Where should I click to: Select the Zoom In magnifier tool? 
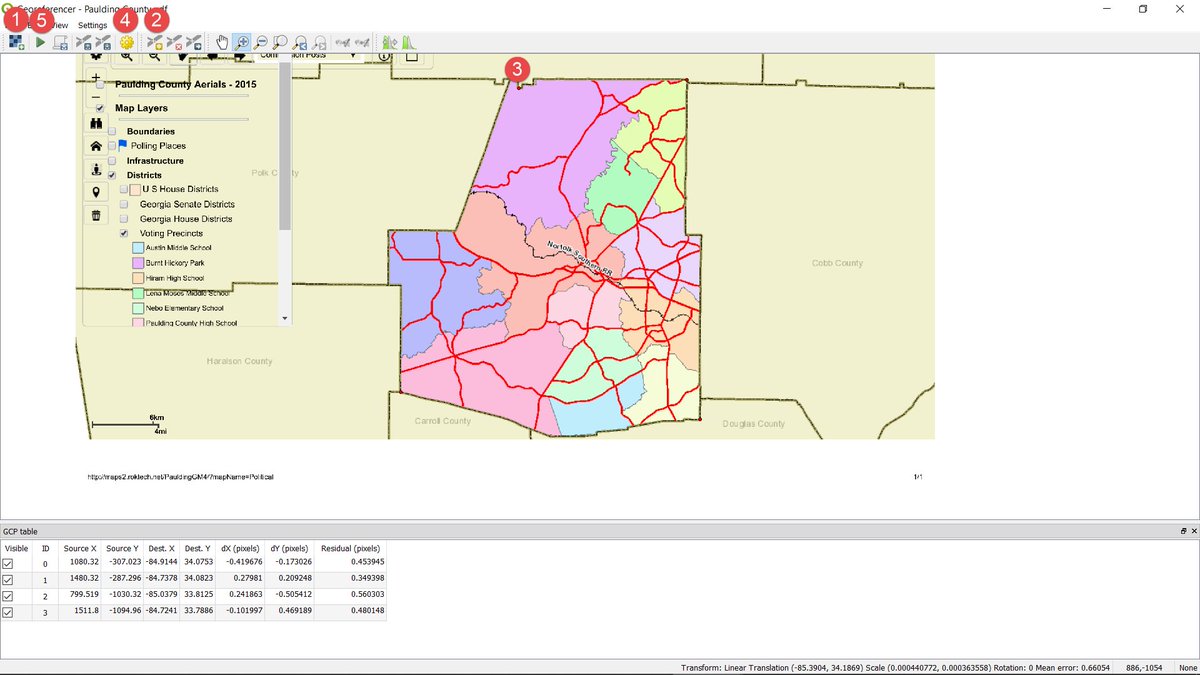point(241,42)
